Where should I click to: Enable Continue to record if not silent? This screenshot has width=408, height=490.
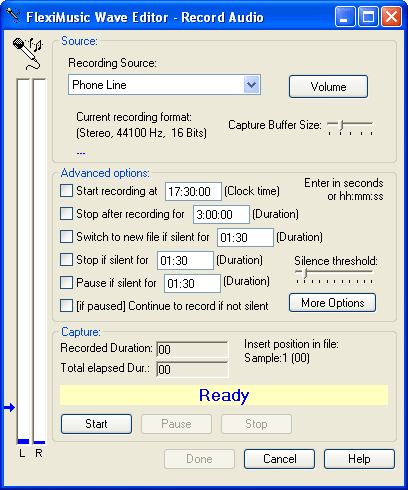(66, 306)
